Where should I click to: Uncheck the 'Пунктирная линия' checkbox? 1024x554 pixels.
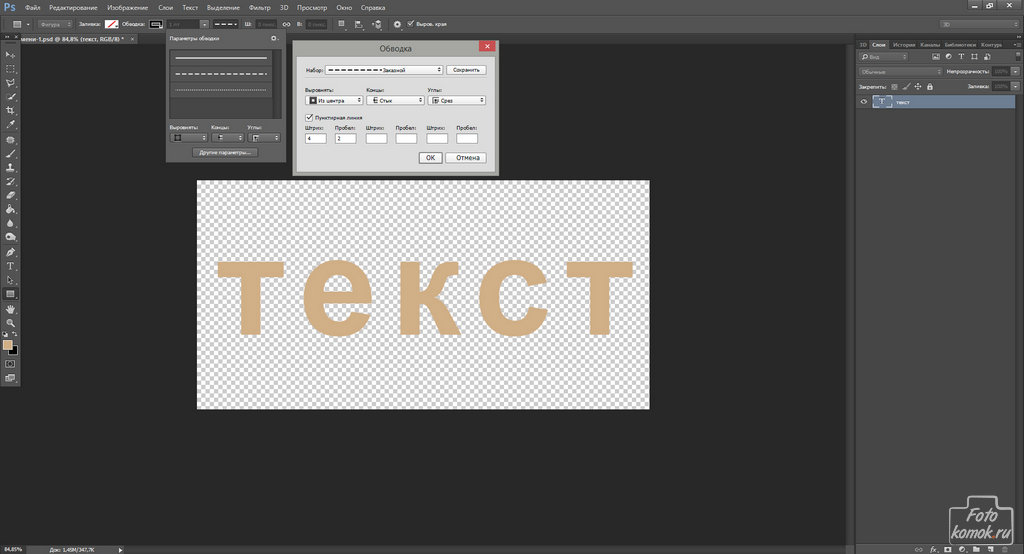click(309, 117)
